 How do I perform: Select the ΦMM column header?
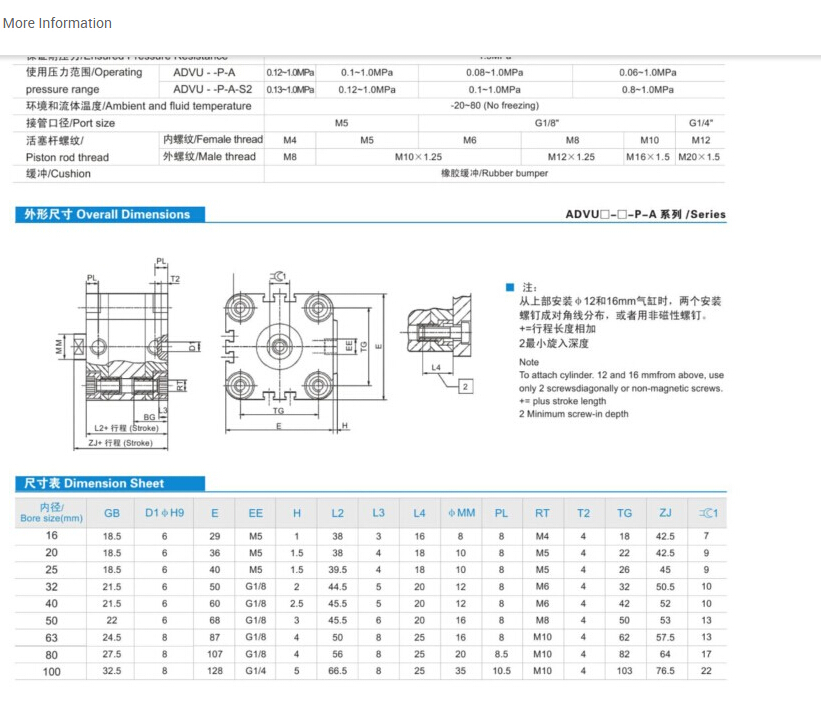click(461, 513)
